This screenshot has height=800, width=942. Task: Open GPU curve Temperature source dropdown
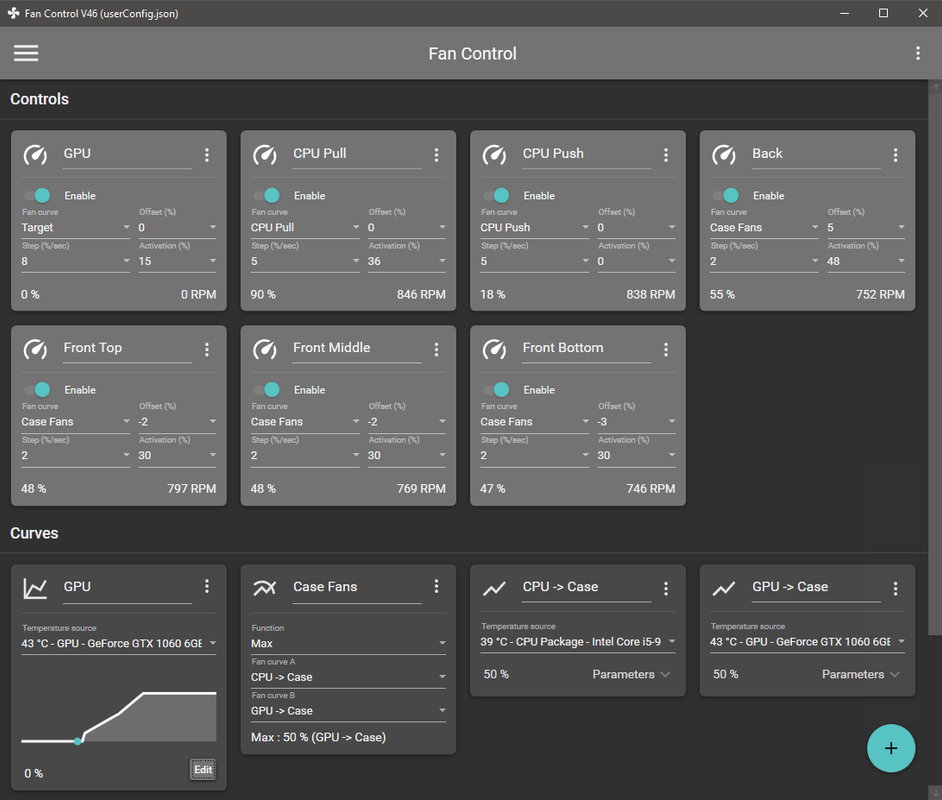click(119, 643)
